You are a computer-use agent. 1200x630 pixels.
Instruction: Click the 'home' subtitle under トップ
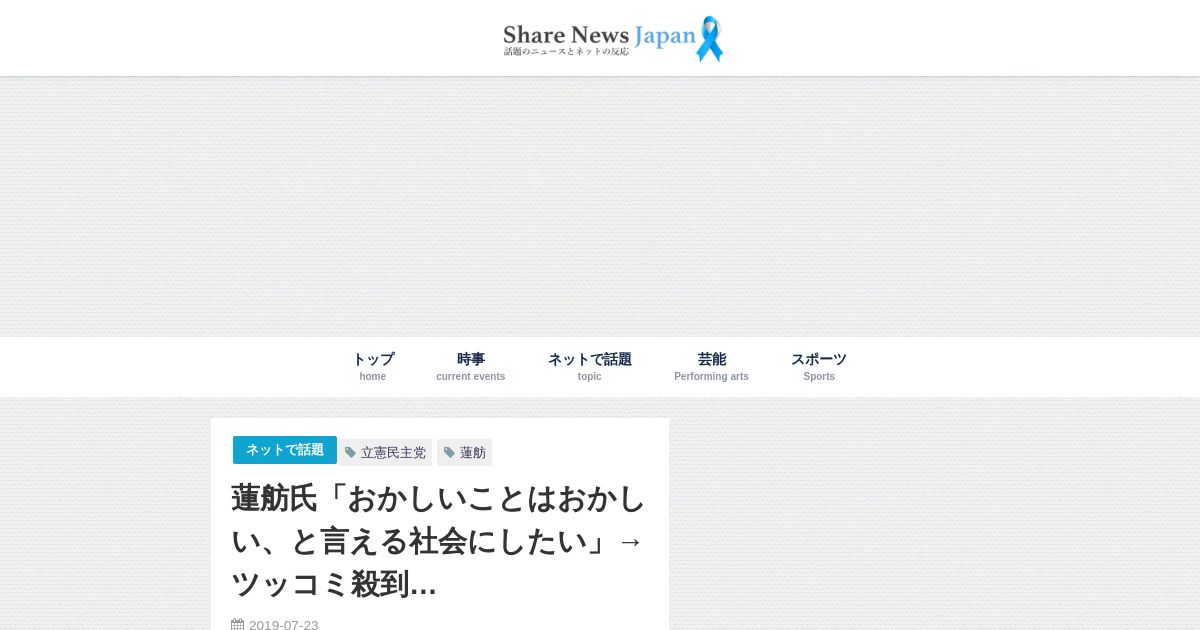[373, 377]
